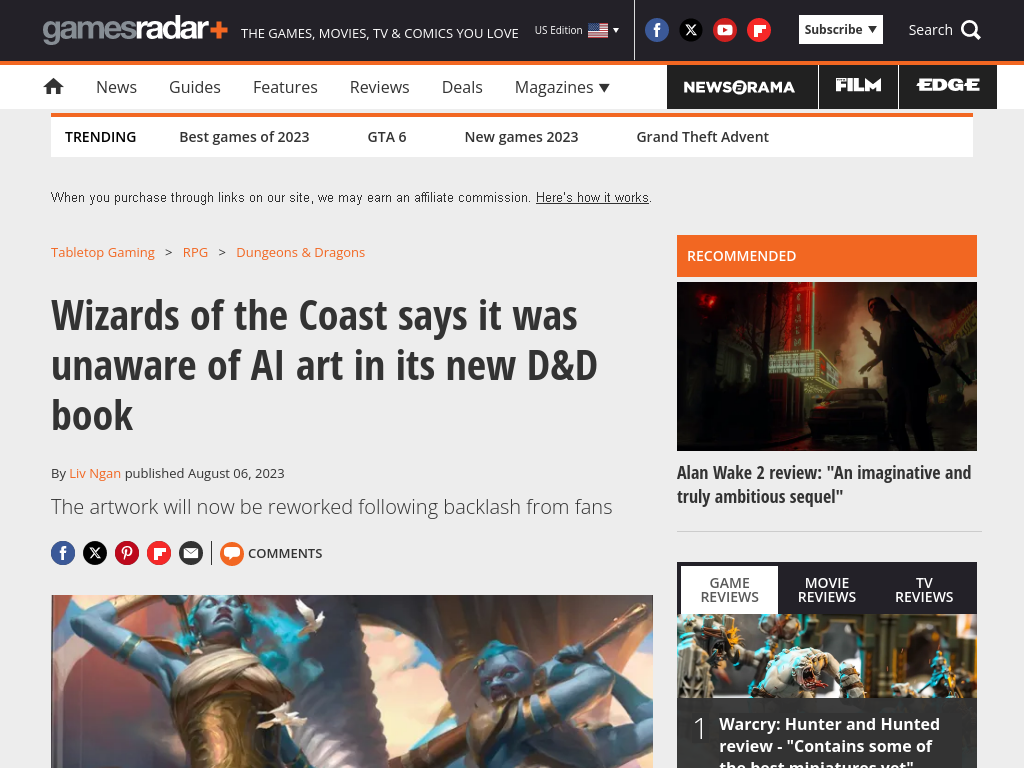The width and height of the screenshot is (1024, 768).
Task: Open the Warcry: Hunter and Hunted review
Action: (829, 741)
